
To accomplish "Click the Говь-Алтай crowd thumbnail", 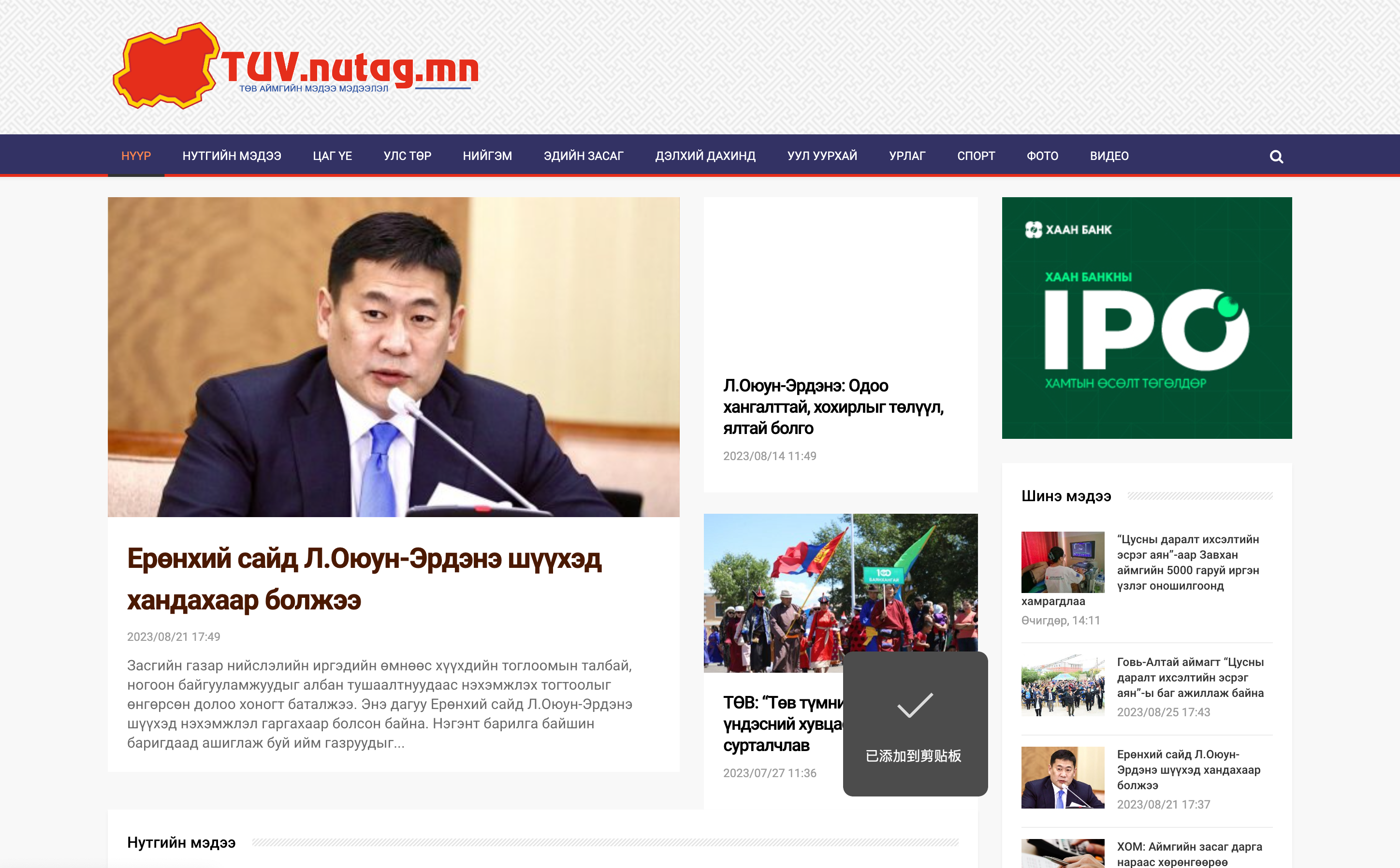I will pyautogui.click(x=1063, y=685).
